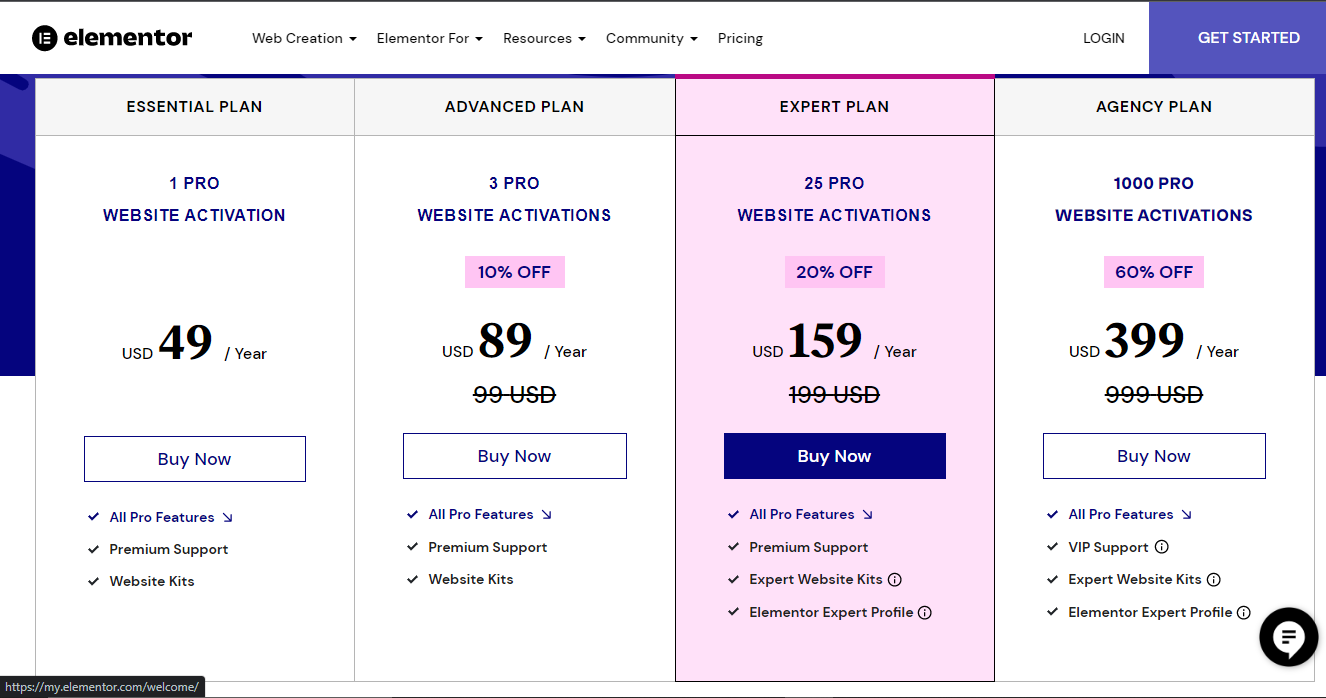Click arrow icon after All Pro Features in Agency plan

pyautogui.click(x=1187, y=514)
